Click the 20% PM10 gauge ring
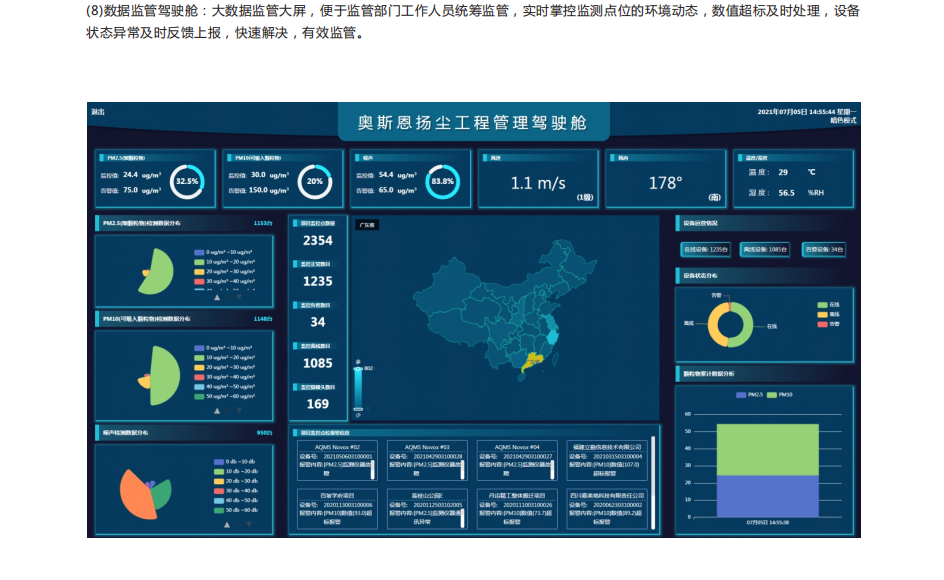 [x=315, y=181]
